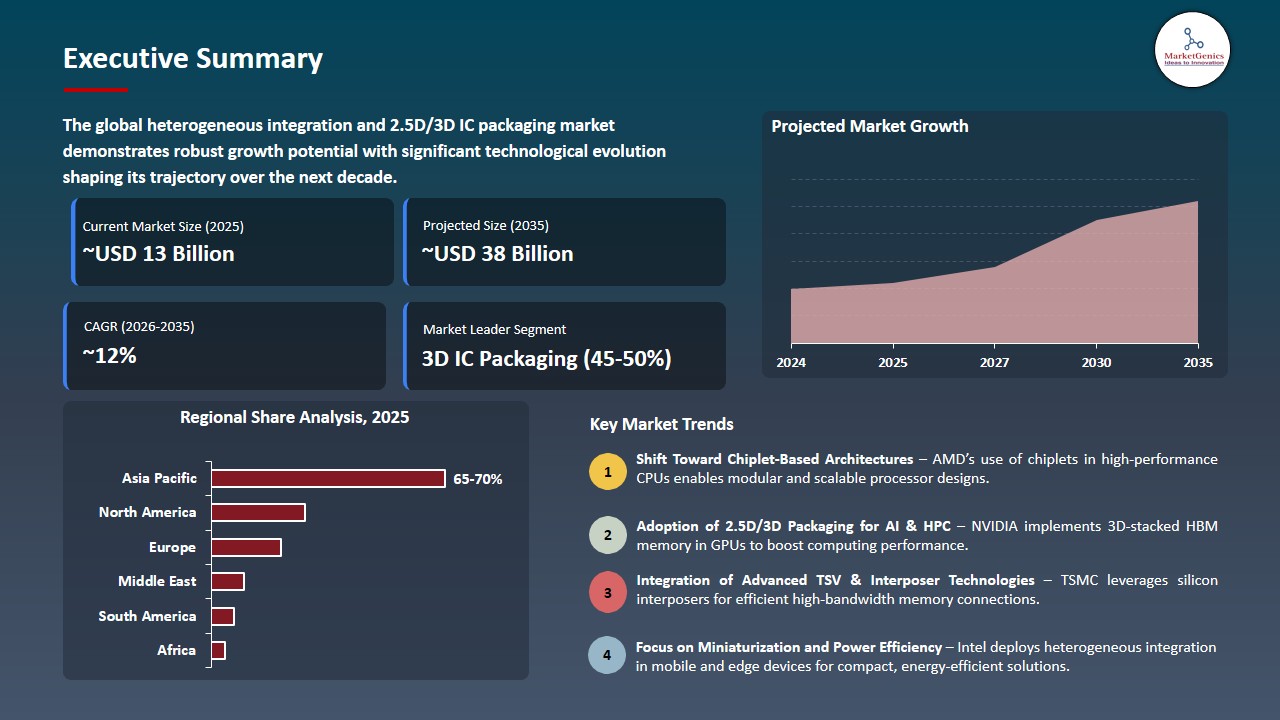The height and width of the screenshot is (720, 1280).
Task: Select the blue circle icon for trend 4
Action: 607,655
